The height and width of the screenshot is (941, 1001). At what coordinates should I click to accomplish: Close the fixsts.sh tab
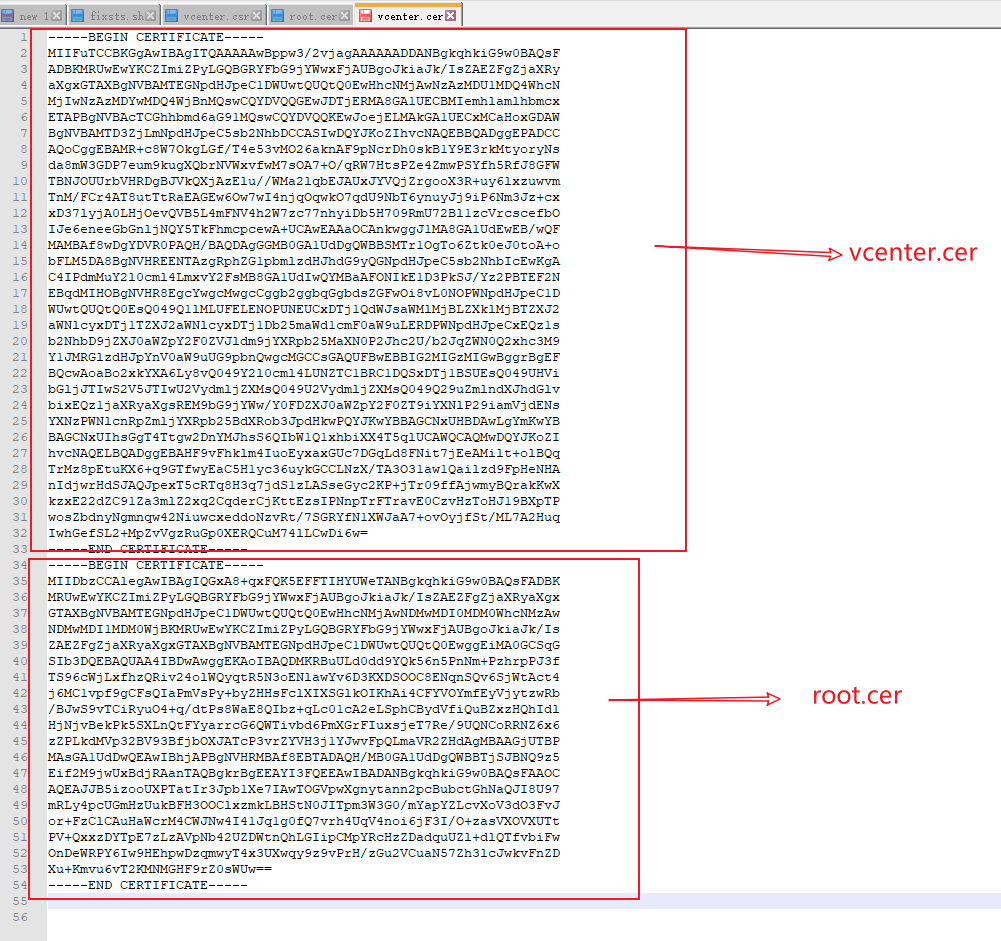151,16
